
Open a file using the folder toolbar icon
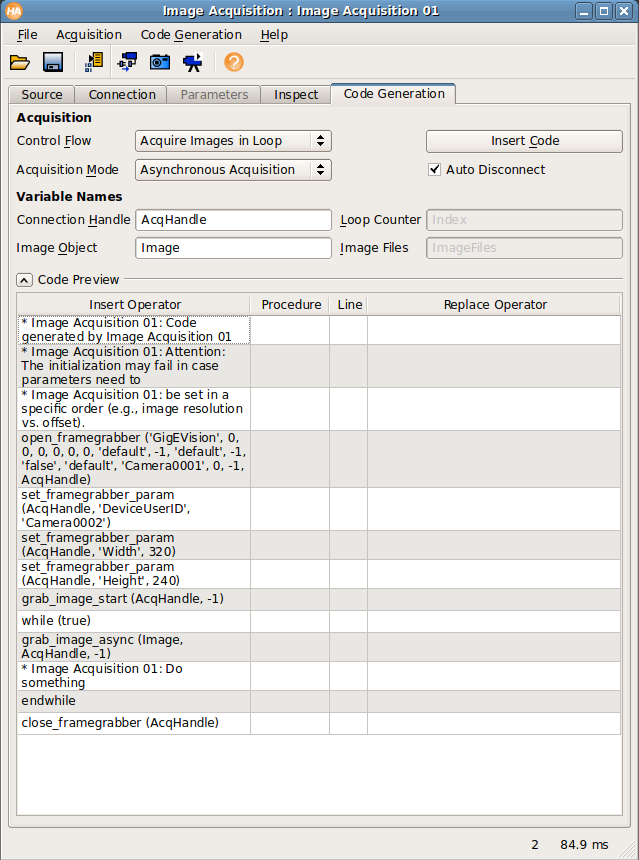click(19, 61)
